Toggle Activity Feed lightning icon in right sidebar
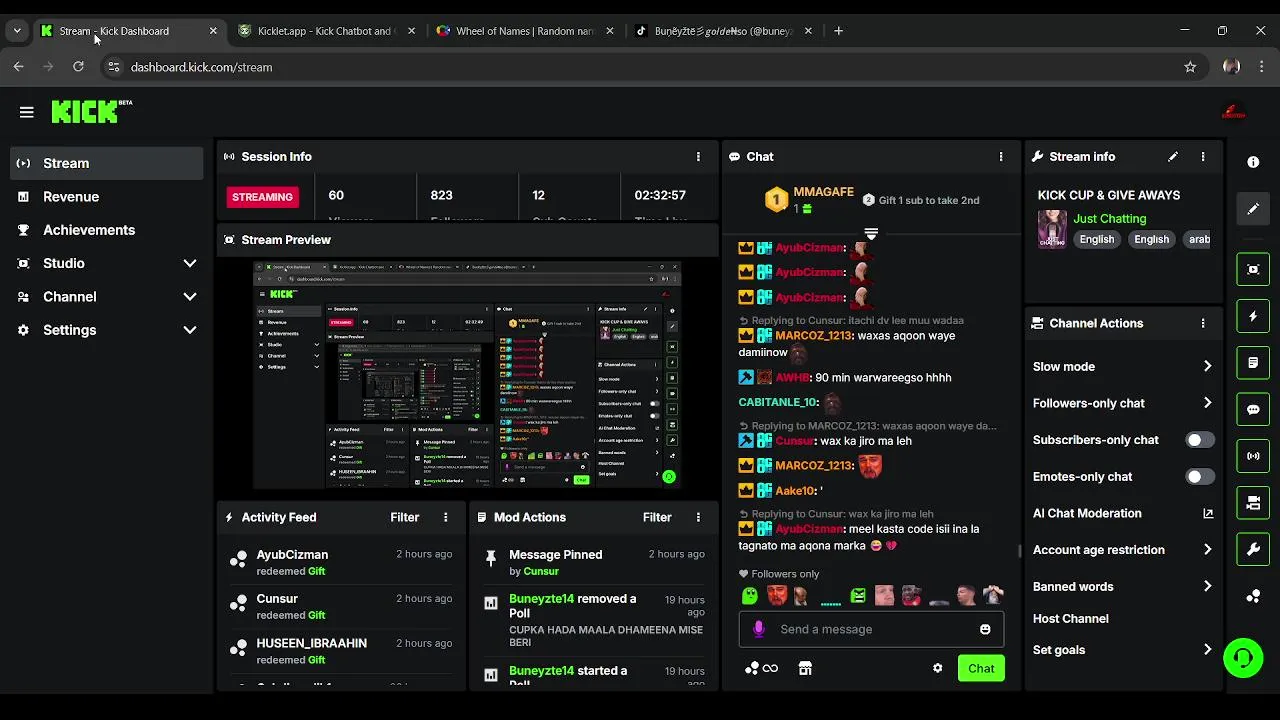This screenshot has width=1280, height=720. pos(1253,316)
